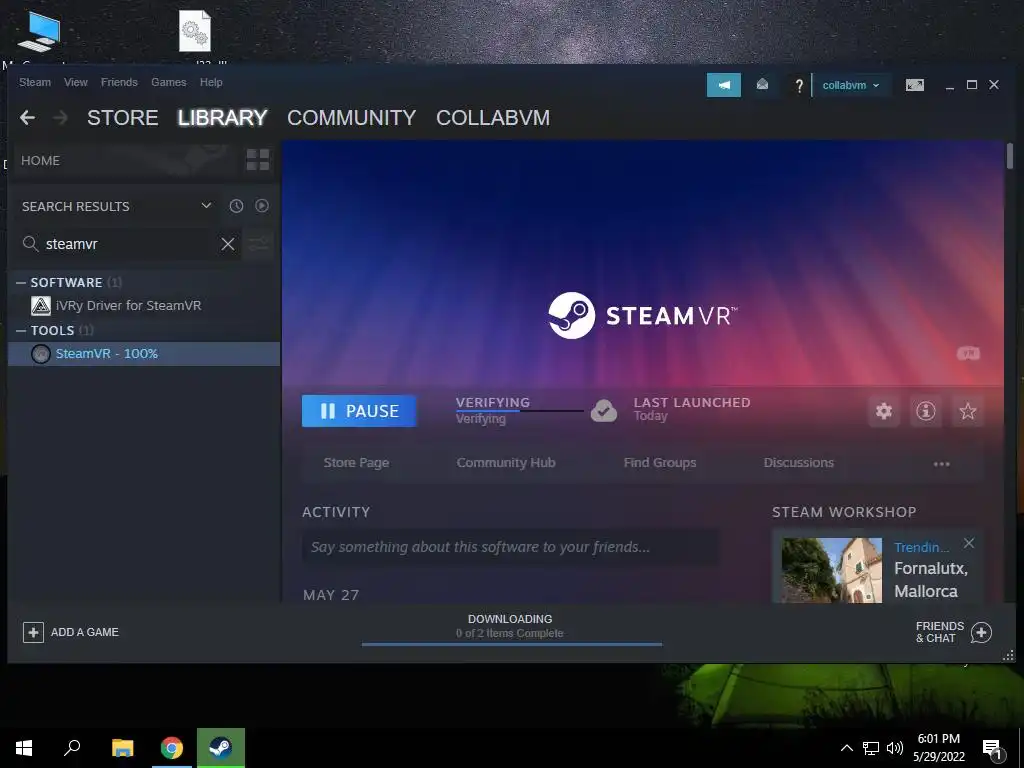The width and height of the screenshot is (1024, 768).
Task: Open the Trending workshop item link
Action: pos(921,547)
